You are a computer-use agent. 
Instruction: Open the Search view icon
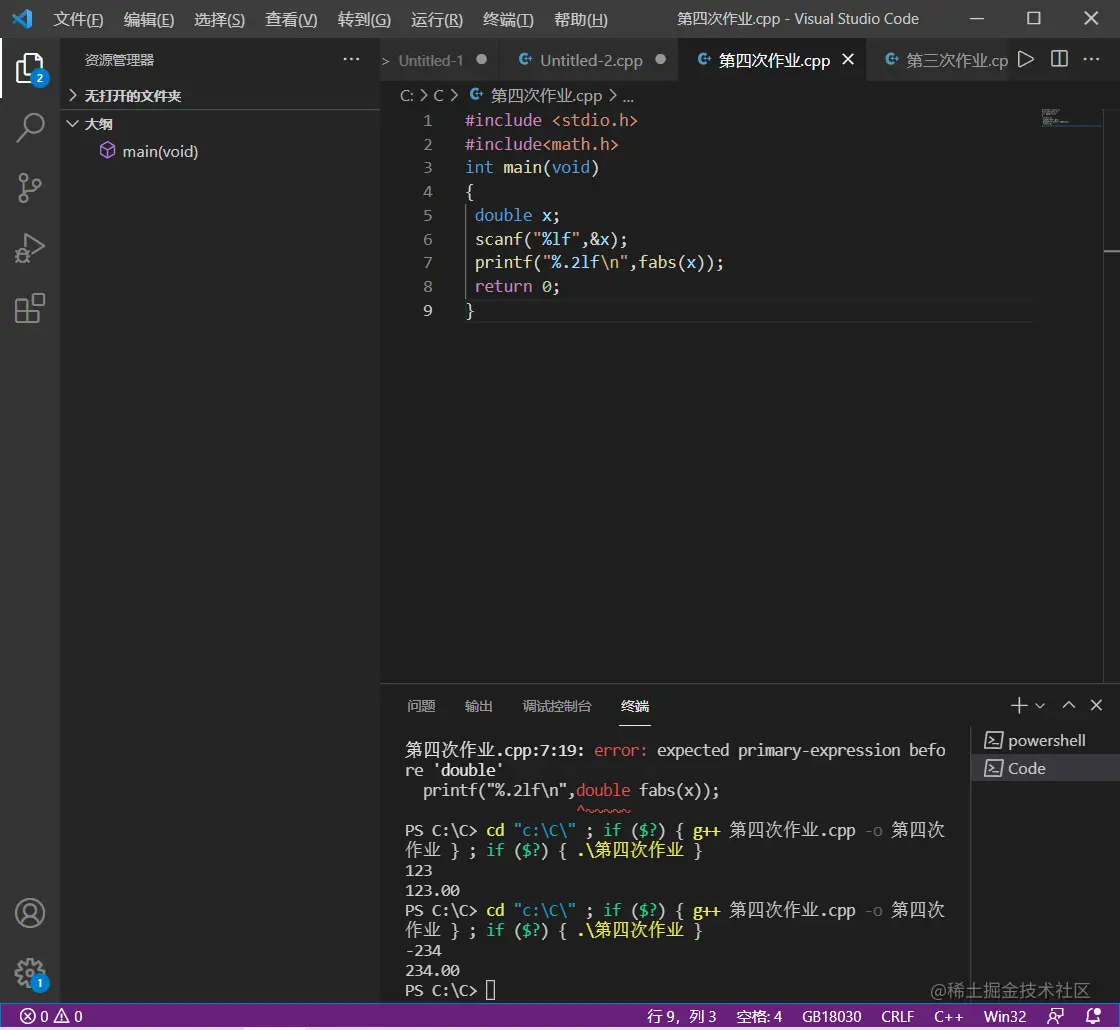(x=30, y=128)
